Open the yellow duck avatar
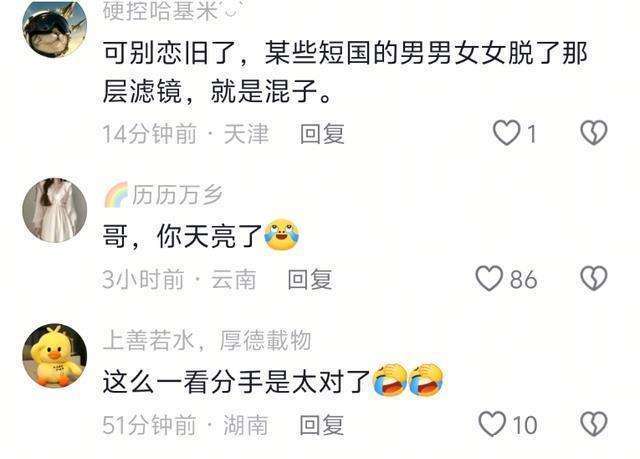 [55, 356]
